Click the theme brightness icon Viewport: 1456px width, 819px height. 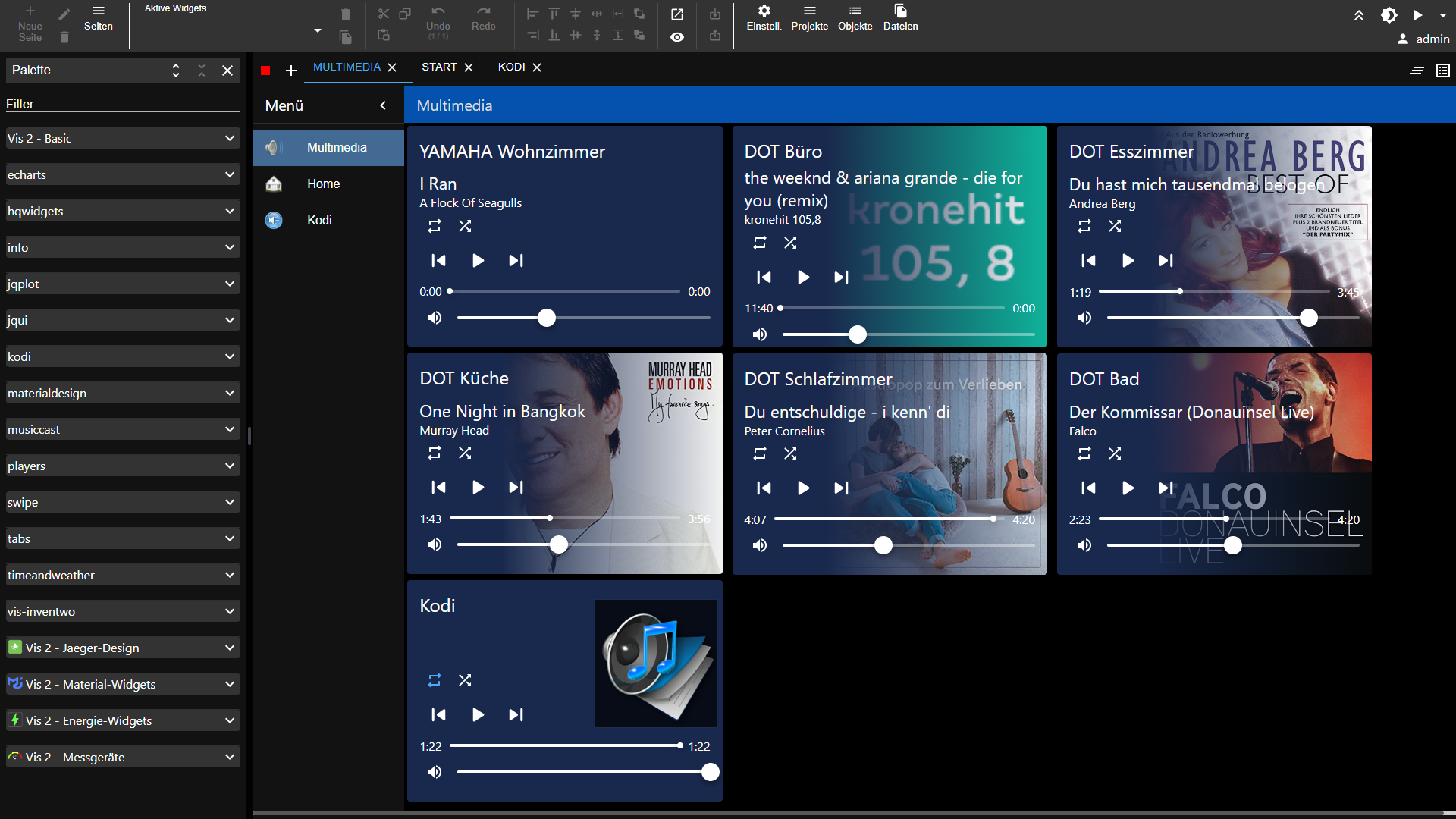(x=1389, y=15)
